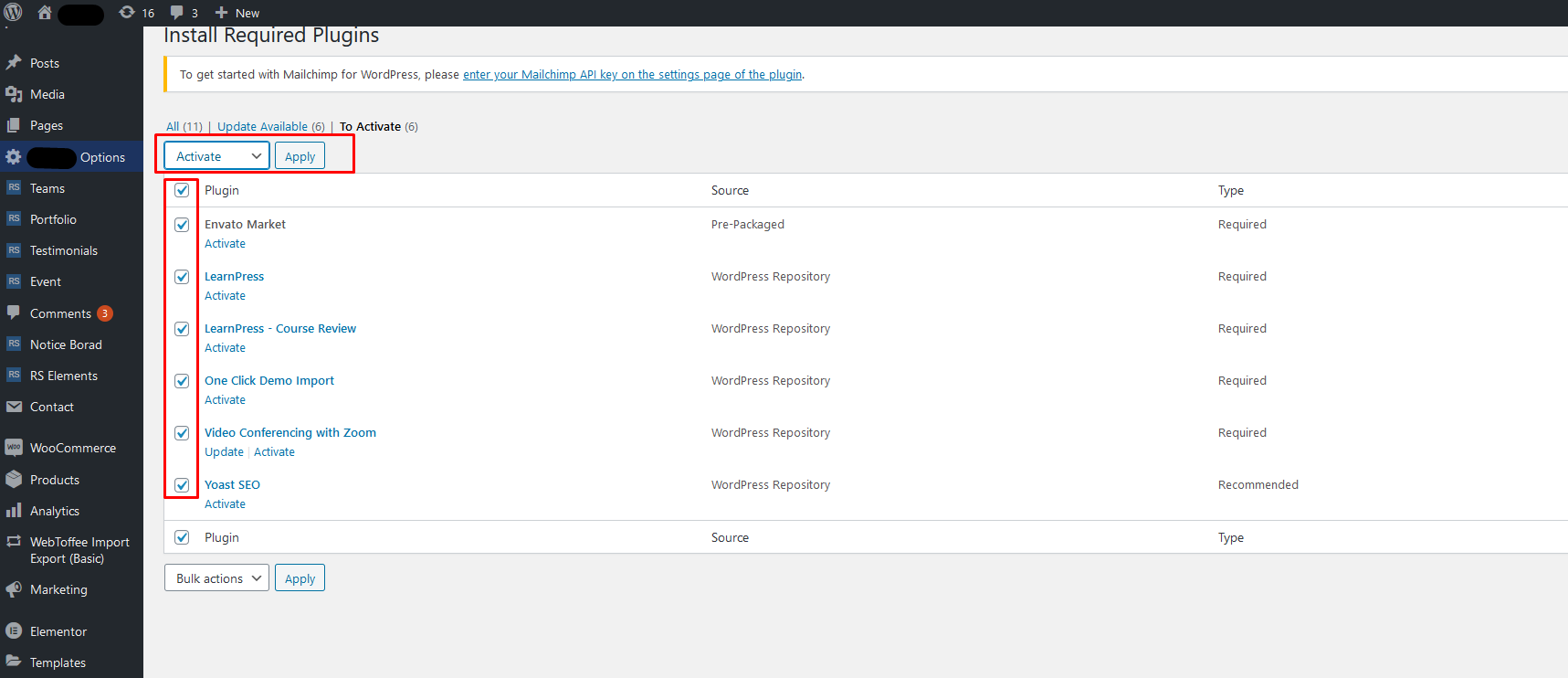This screenshot has height=678, width=1568.
Task: Click the Update link for Video Conferencing
Action: [224, 452]
